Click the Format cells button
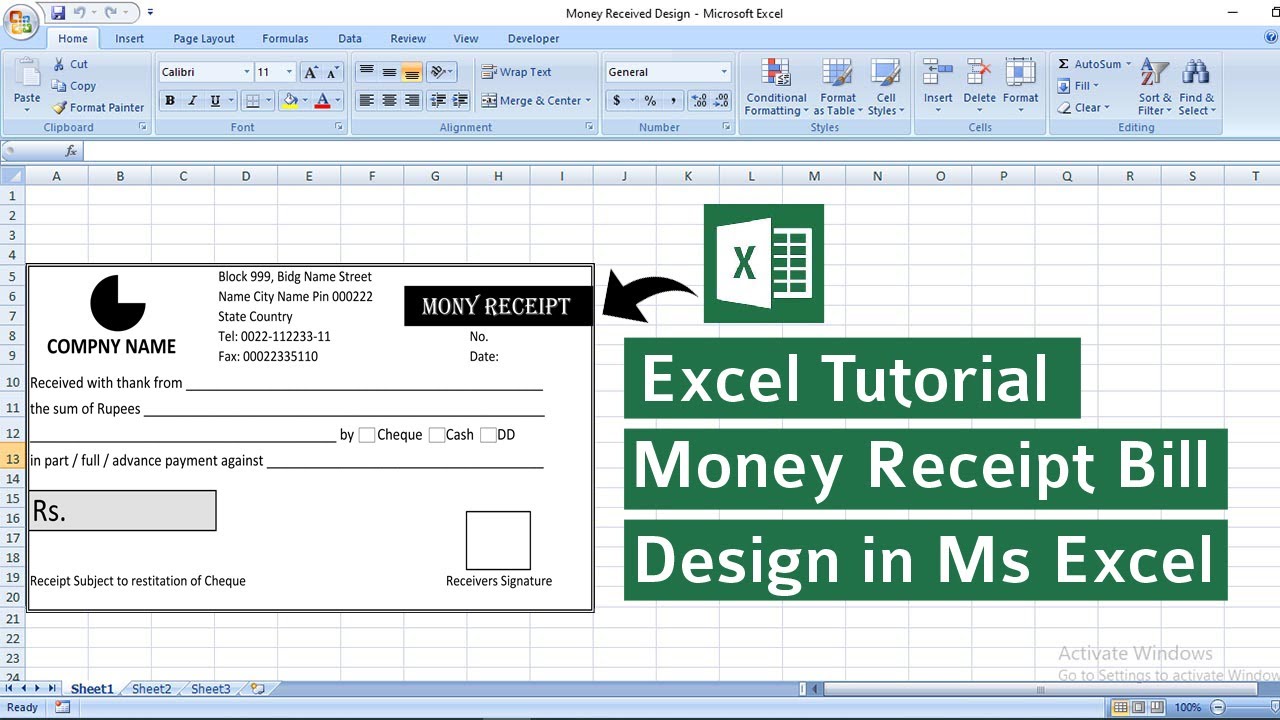The width and height of the screenshot is (1280, 720). (x=1020, y=86)
